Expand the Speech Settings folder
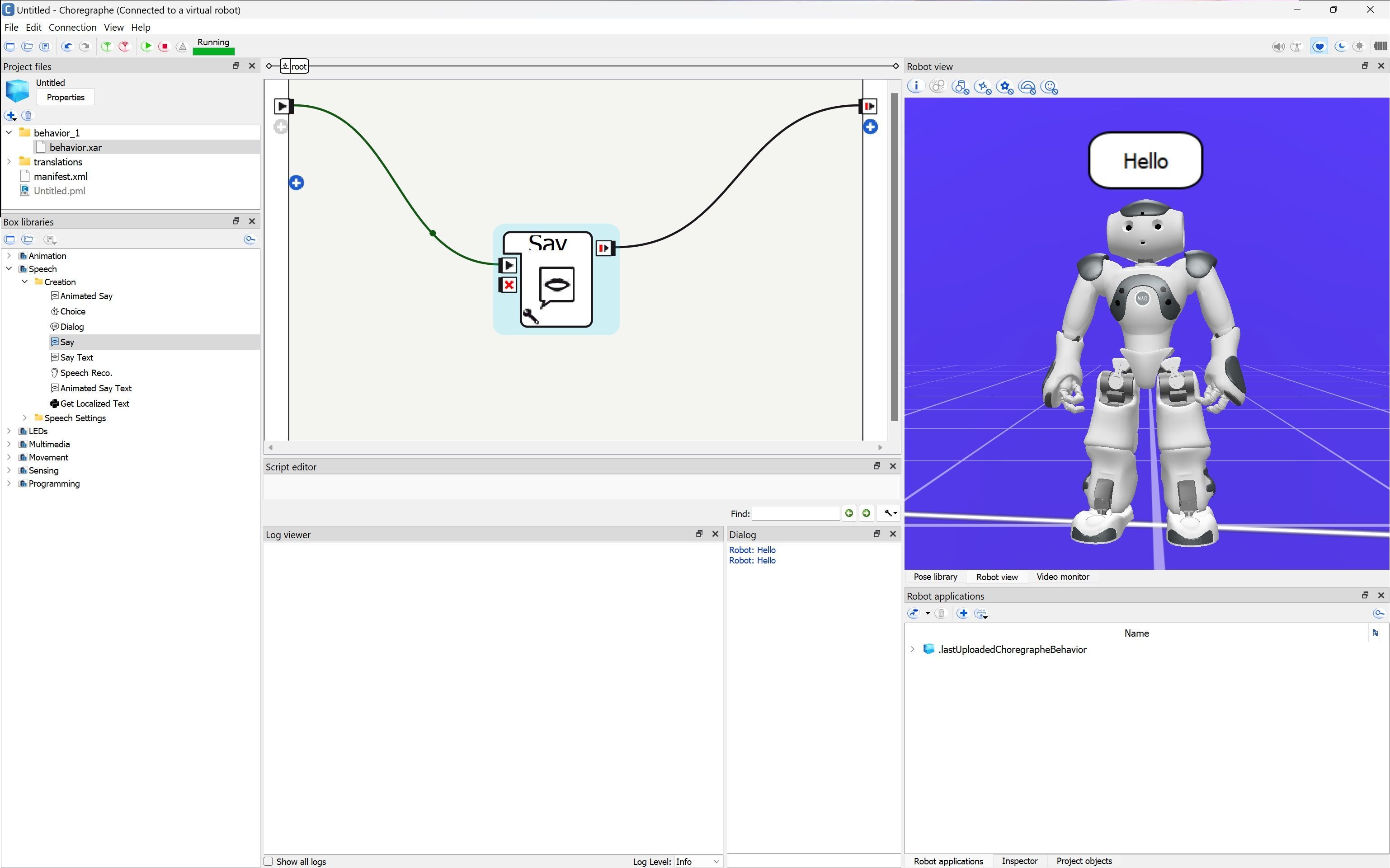The width and height of the screenshot is (1390, 868). click(25, 418)
